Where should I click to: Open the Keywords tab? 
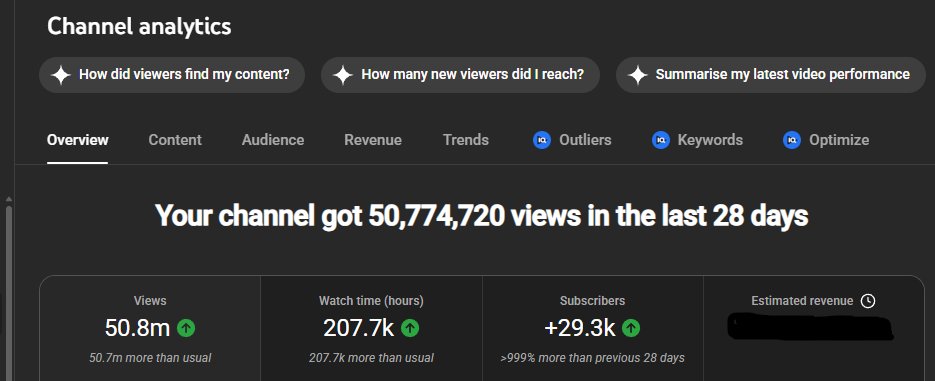[697, 140]
